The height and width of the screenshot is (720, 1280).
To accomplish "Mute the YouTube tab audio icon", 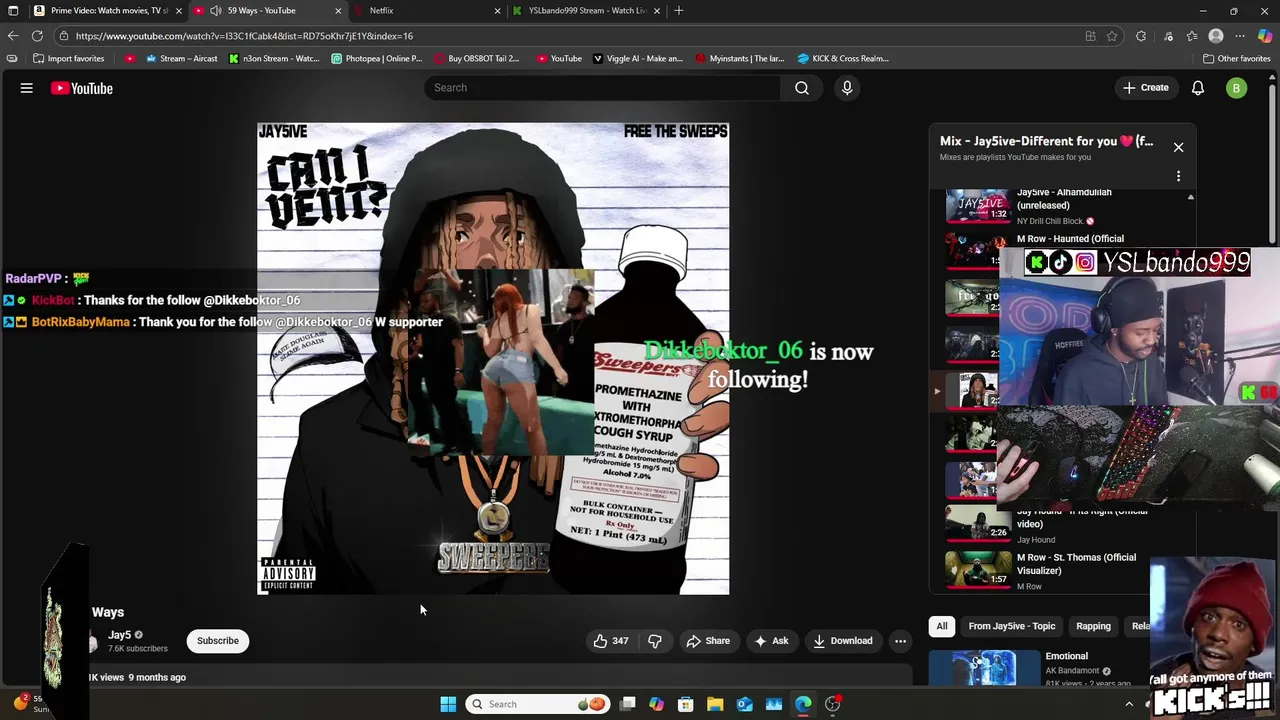I will click(x=215, y=11).
